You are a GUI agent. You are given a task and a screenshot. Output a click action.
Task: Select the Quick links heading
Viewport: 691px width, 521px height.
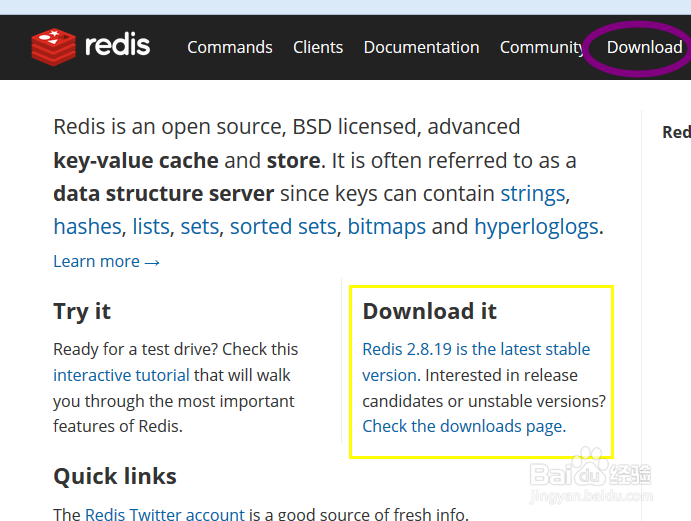click(x=115, y=476)
